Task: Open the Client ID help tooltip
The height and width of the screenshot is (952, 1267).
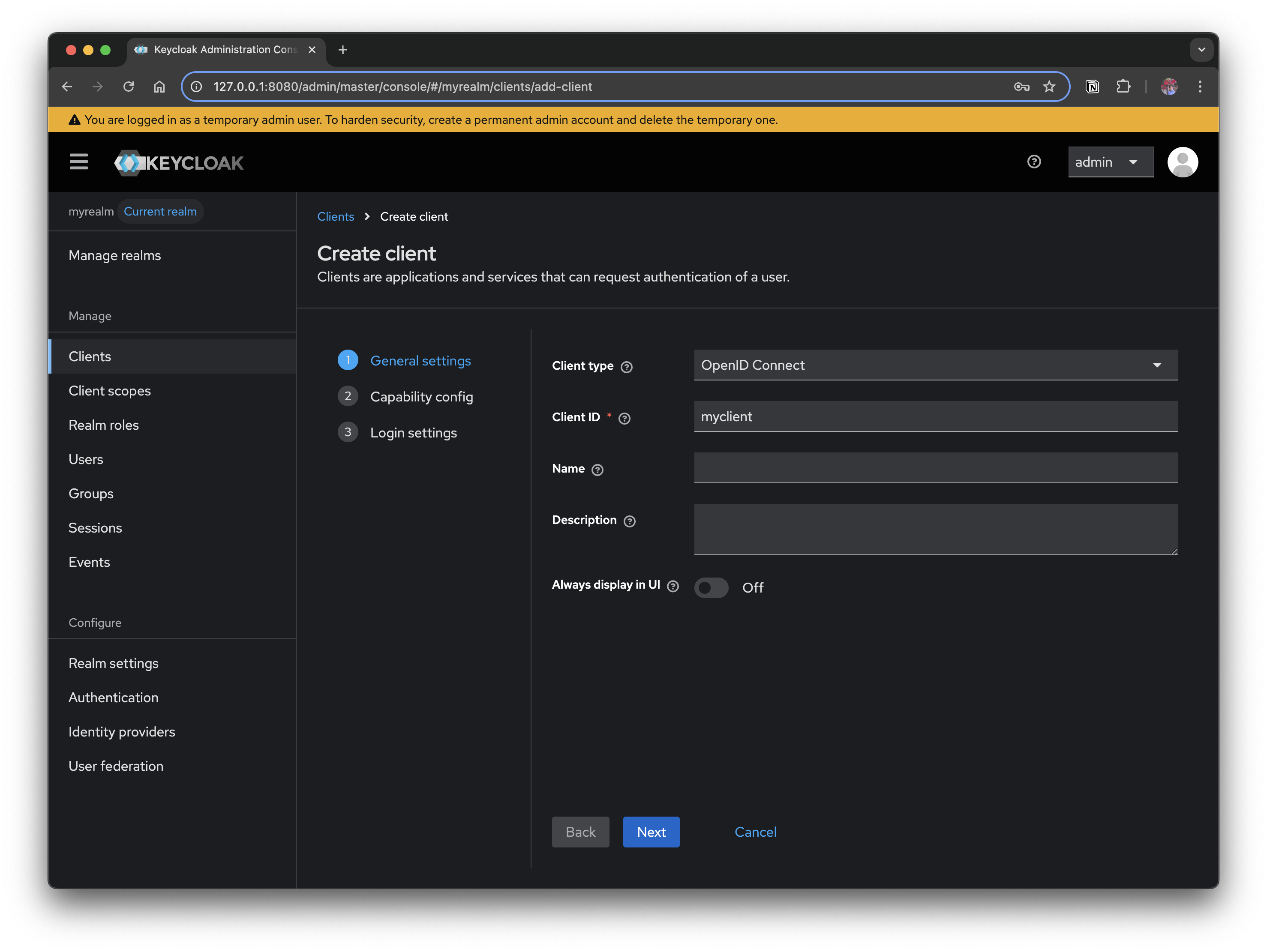Action: pos(624,419)
